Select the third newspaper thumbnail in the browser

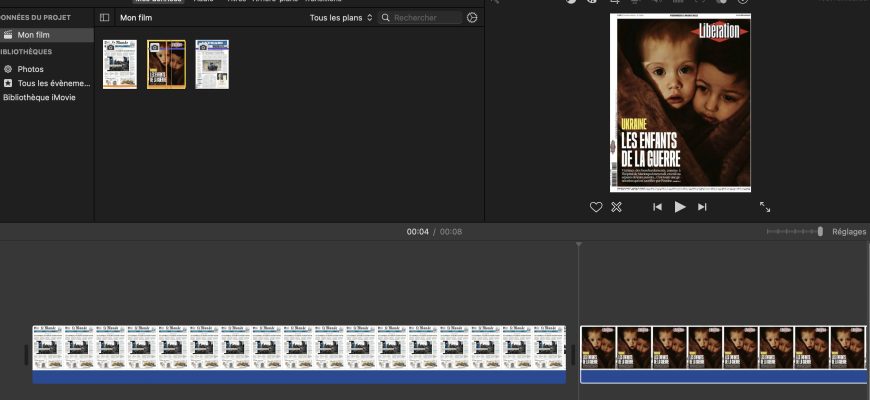click(212, 64)
